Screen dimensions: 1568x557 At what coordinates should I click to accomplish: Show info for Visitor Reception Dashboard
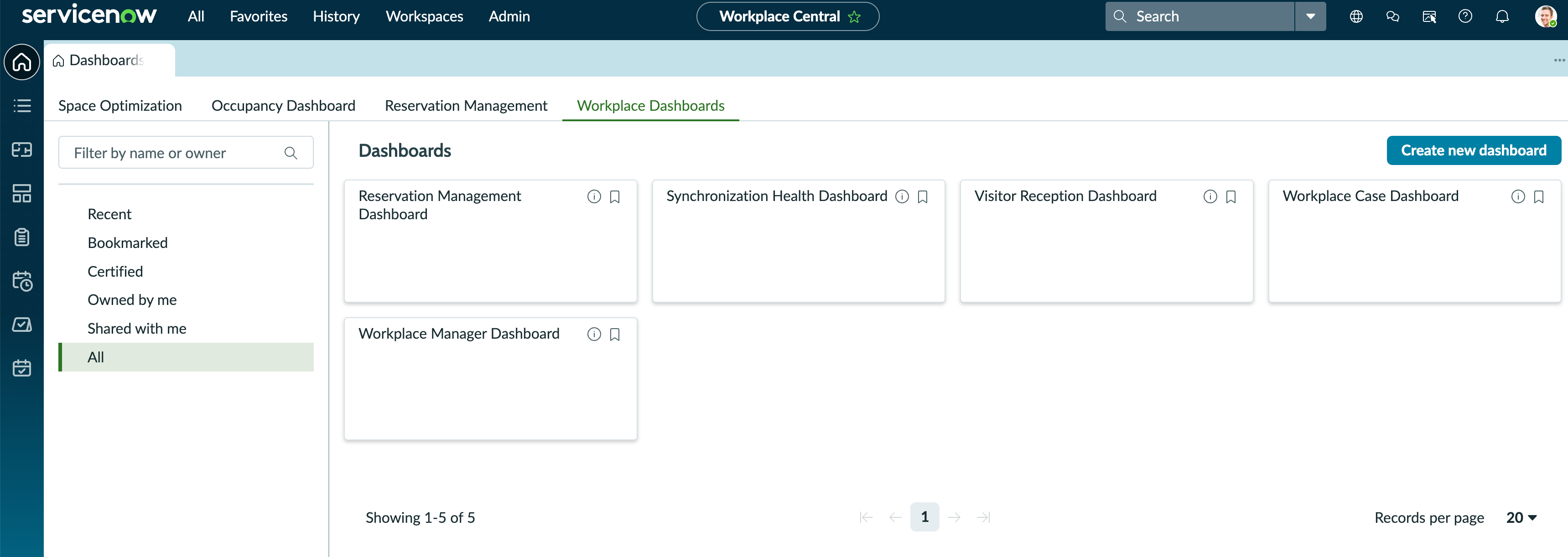click(x=1210, y=196)
